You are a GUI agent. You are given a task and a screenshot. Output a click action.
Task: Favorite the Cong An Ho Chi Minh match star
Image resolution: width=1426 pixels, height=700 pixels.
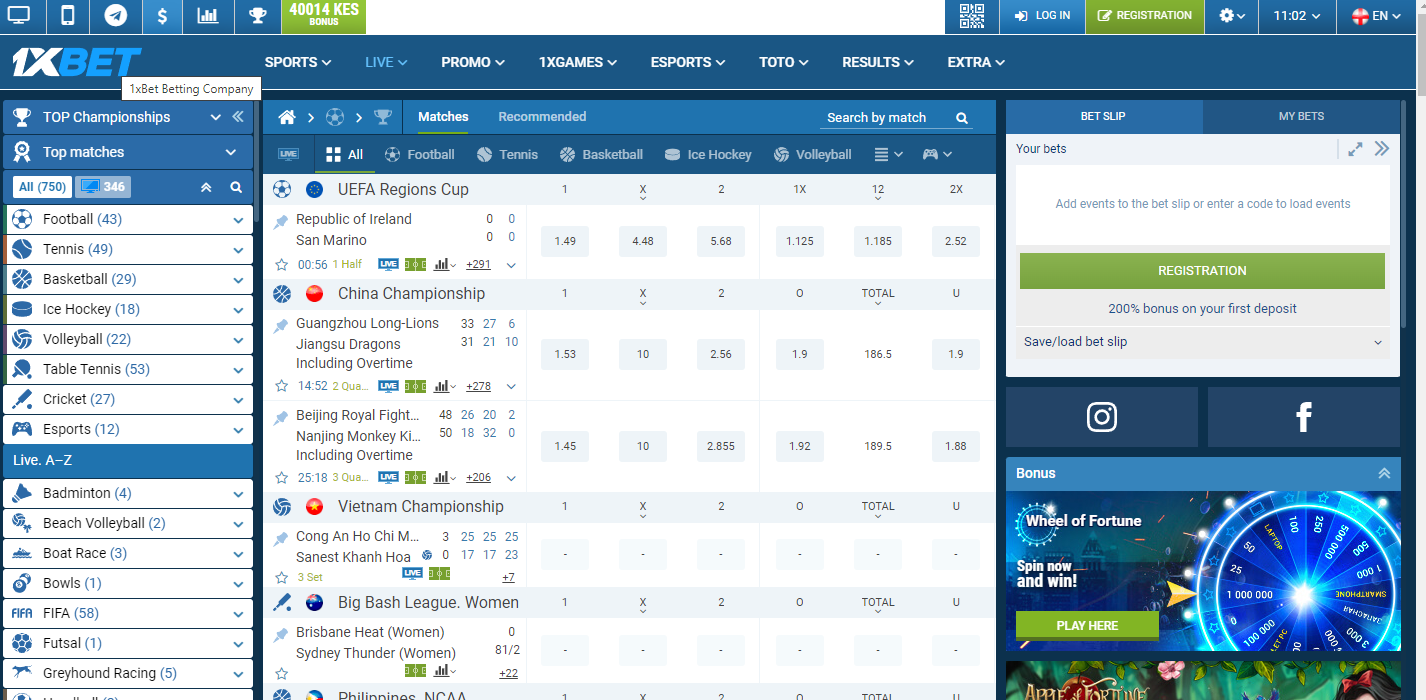point(281,577)
